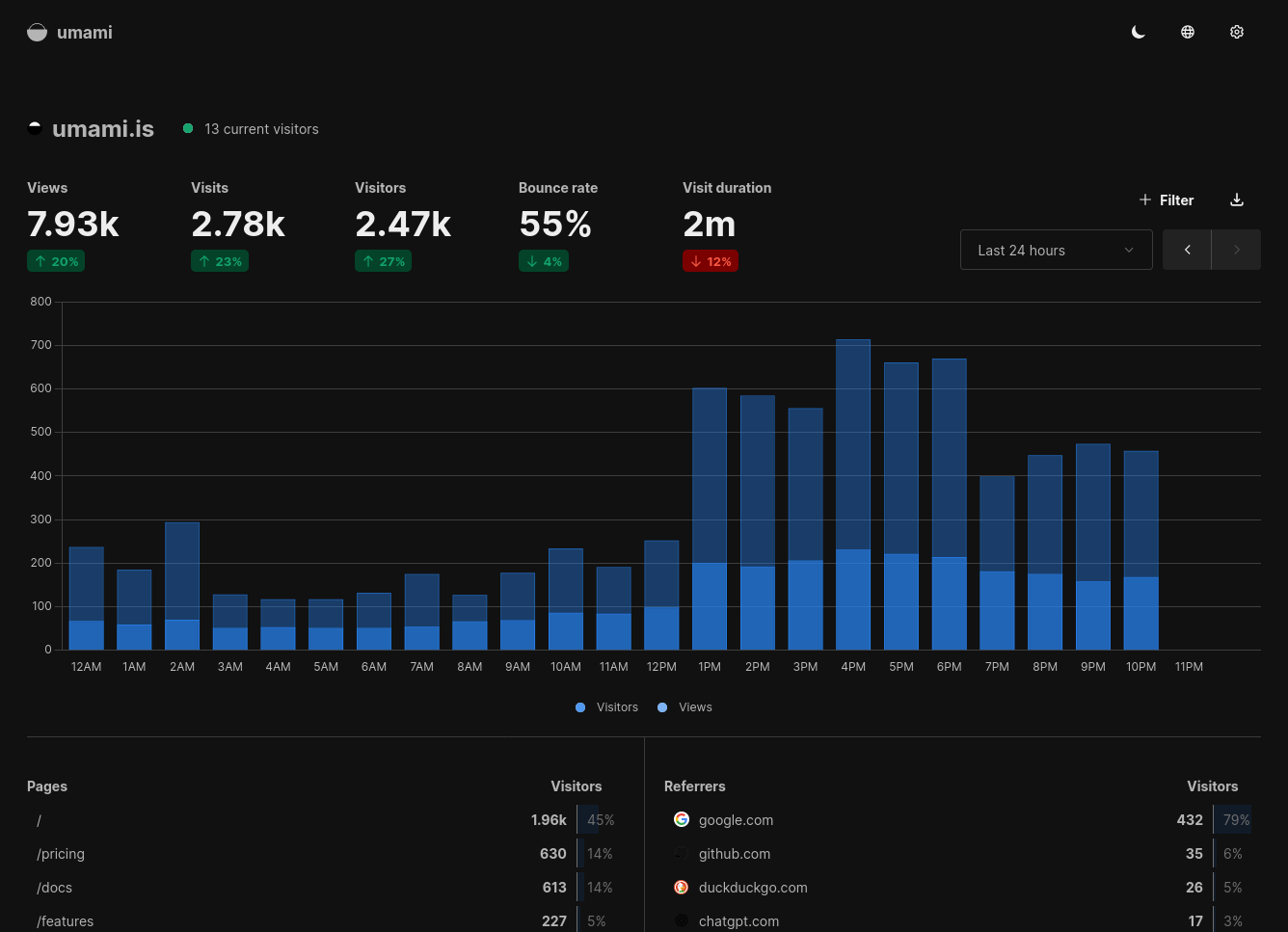
Task: Open language selector globe icon
Action: (x=1188, y=32)
